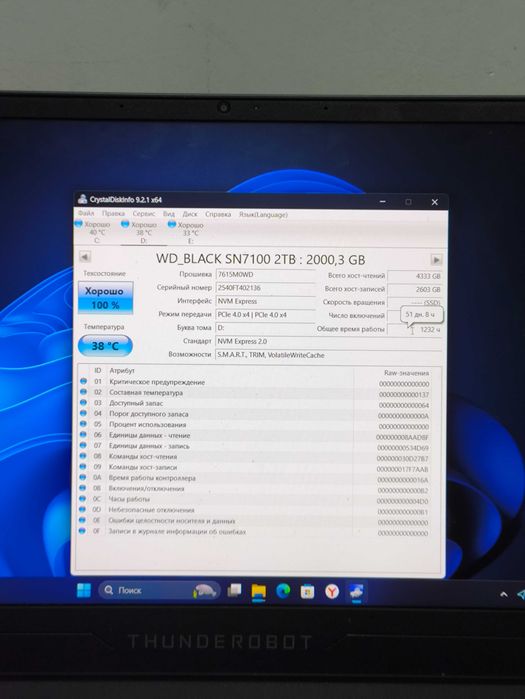Click the CrystalDiskInfo taskbar icon
This screenshot has height=699, width=525.
point(356,592)
